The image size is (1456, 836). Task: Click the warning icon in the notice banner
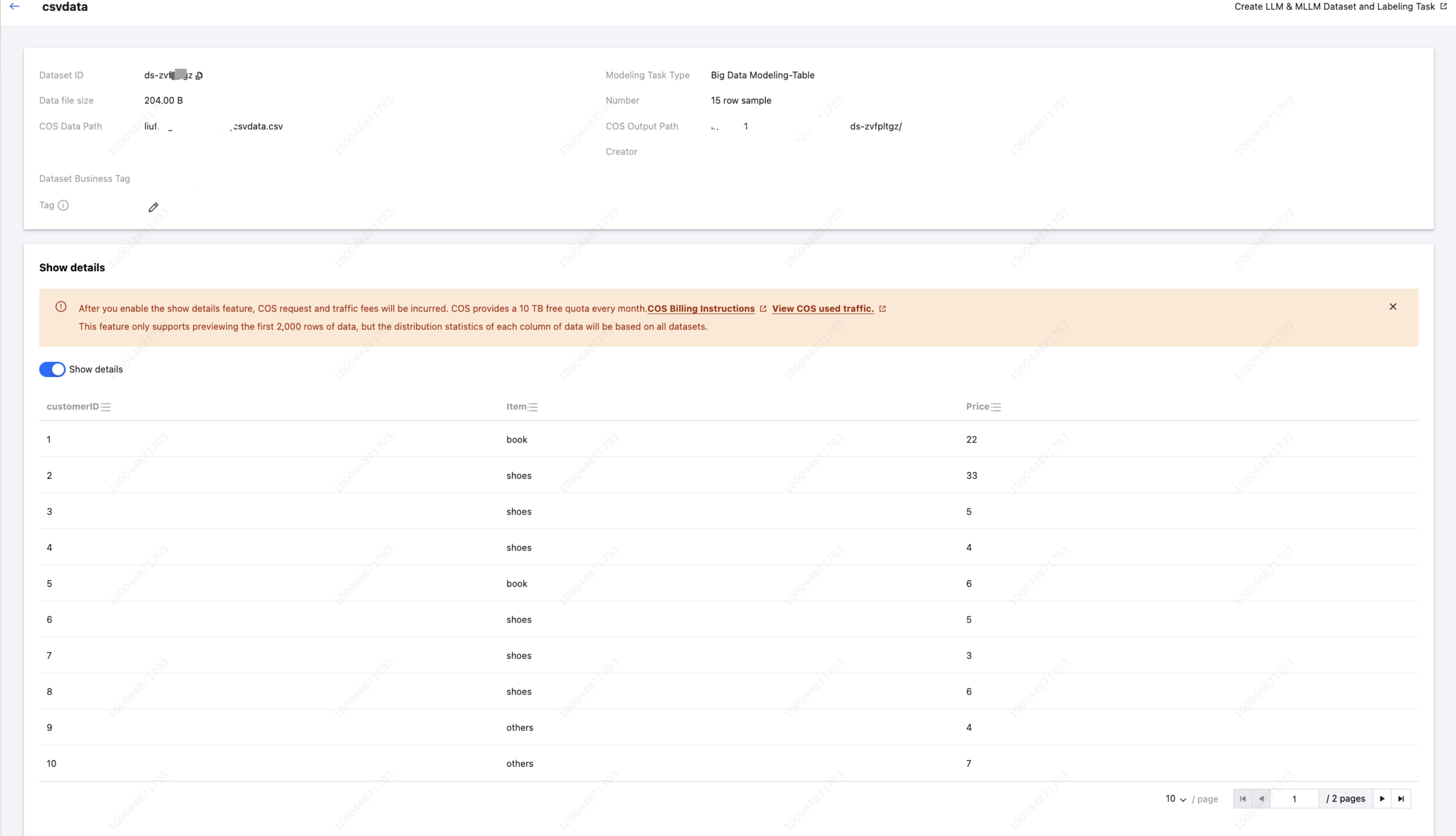coord(61,307)
